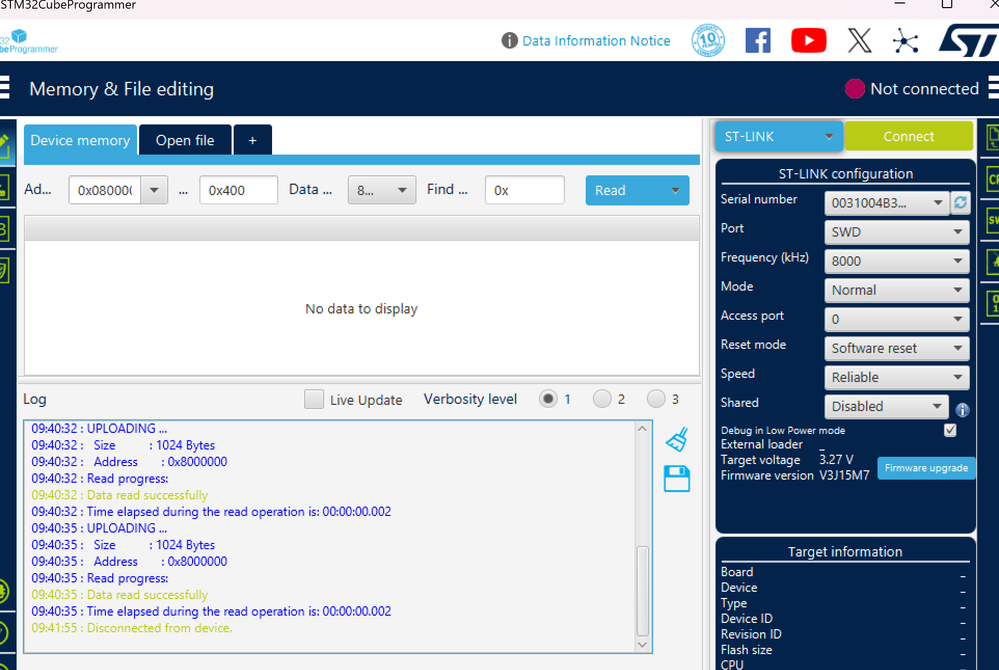Click the 'ST-LINK configuration' panel heading
This screenshot has width=999, height=670.
tap(845, 174)
